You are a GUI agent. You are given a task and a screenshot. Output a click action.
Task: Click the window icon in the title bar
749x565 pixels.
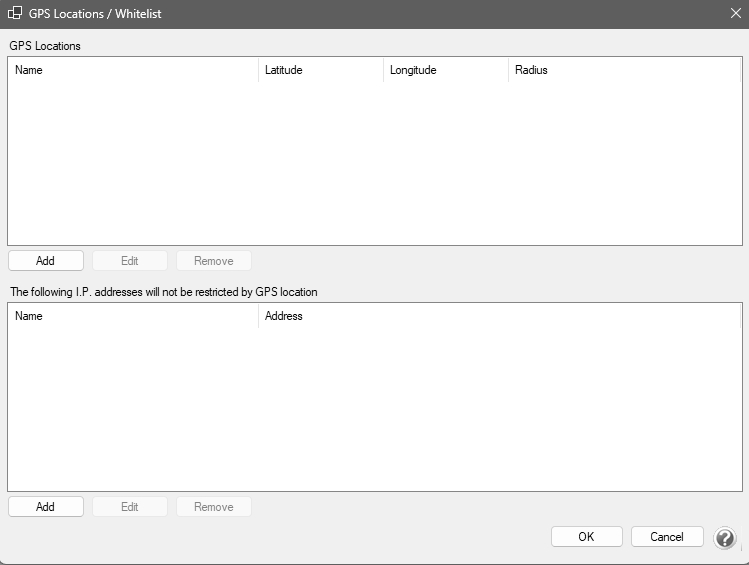click(15, 13)
